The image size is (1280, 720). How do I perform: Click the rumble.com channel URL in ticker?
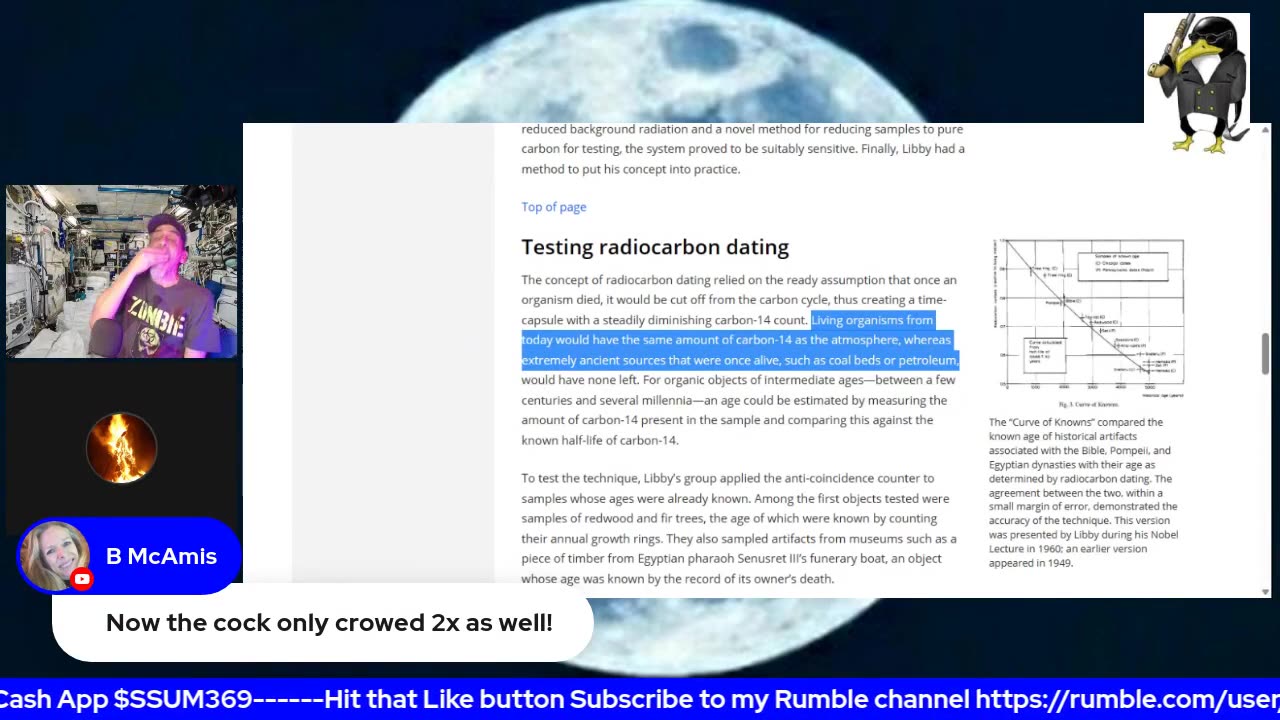coord(1127,699)
